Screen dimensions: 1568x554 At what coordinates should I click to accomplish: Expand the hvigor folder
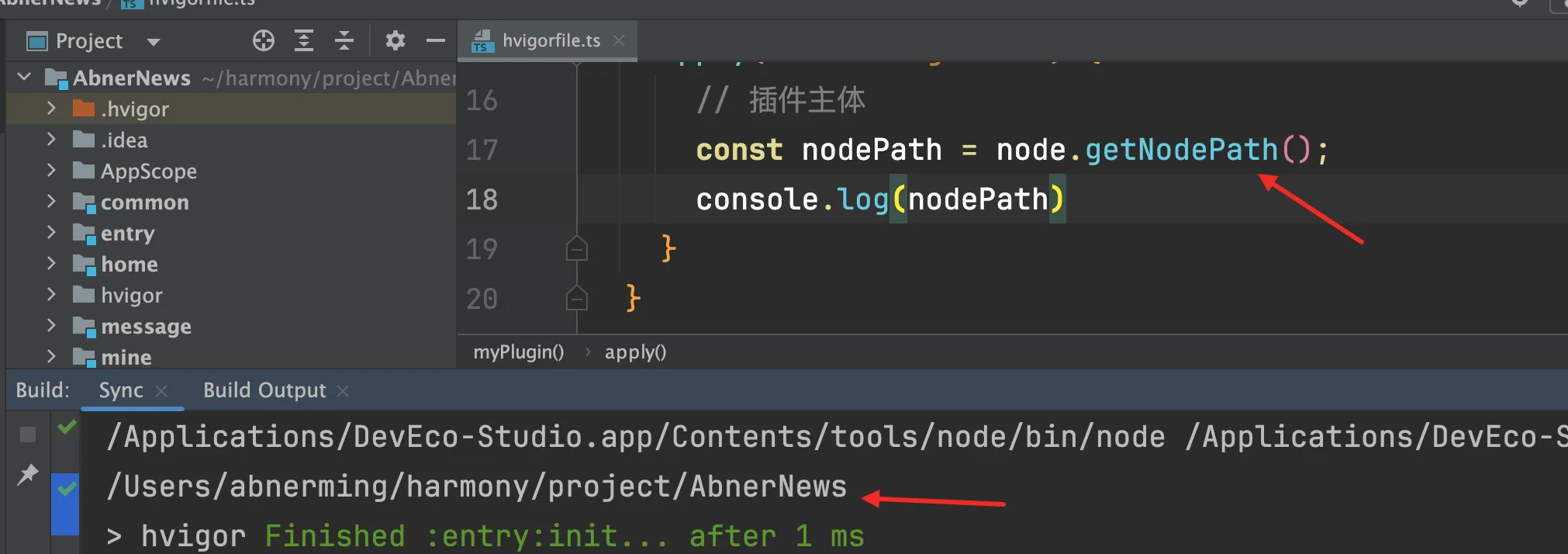tap(51, 294)
